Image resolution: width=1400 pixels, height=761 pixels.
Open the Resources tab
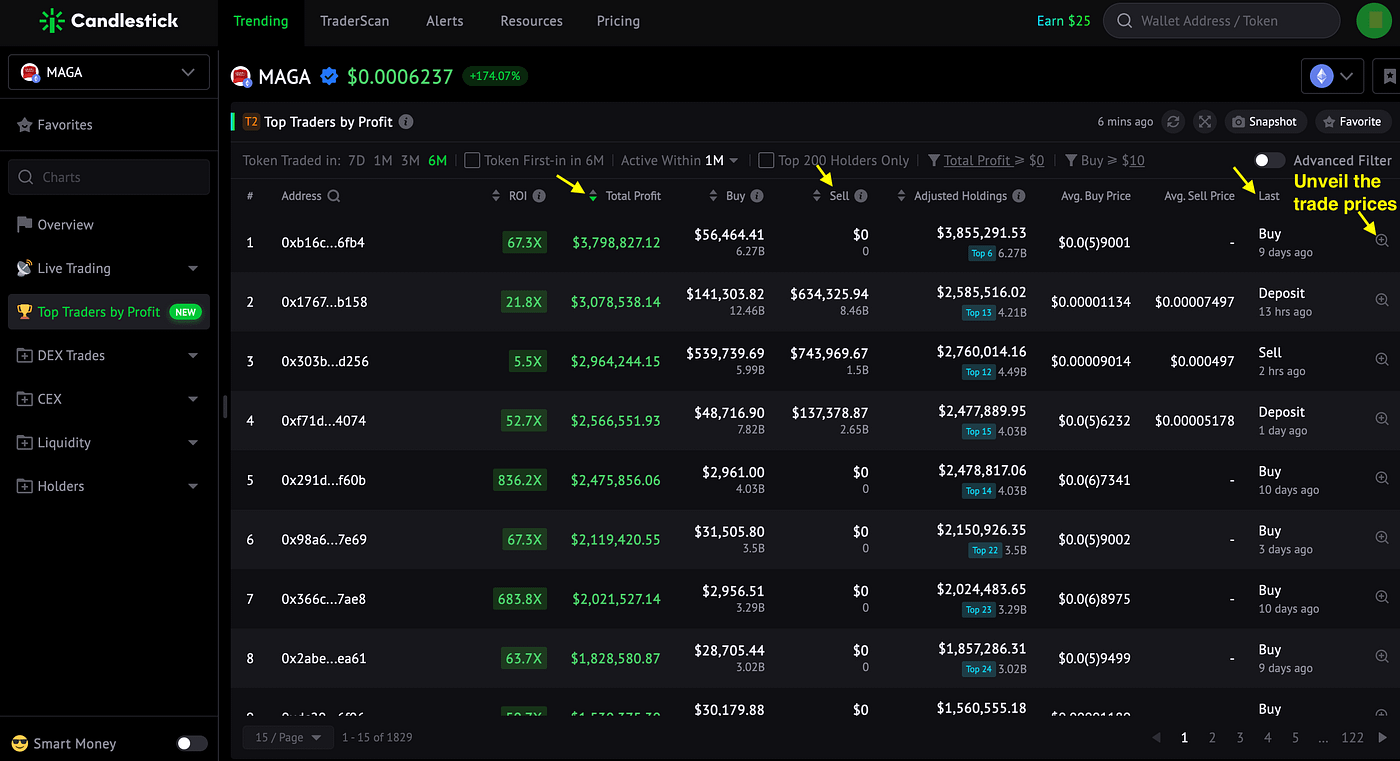point(530,20)
